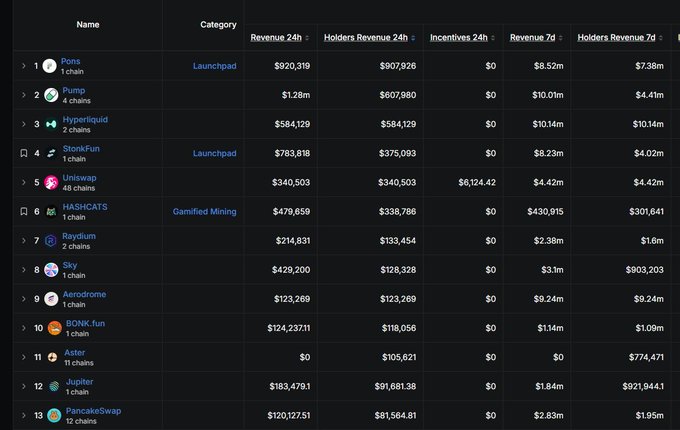This screenshot has width=680, height=430.
Task: Click the $430,915 seven-day revenue for HASHCATS
Action: point(545,212)
